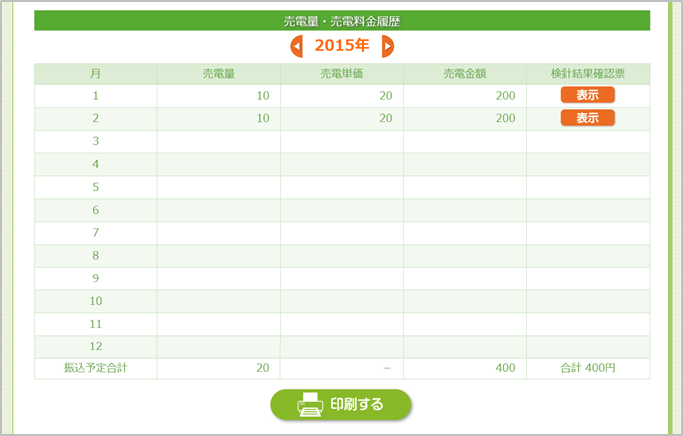
Task: Select the 売電金額 column header
Action: point(464,74)
